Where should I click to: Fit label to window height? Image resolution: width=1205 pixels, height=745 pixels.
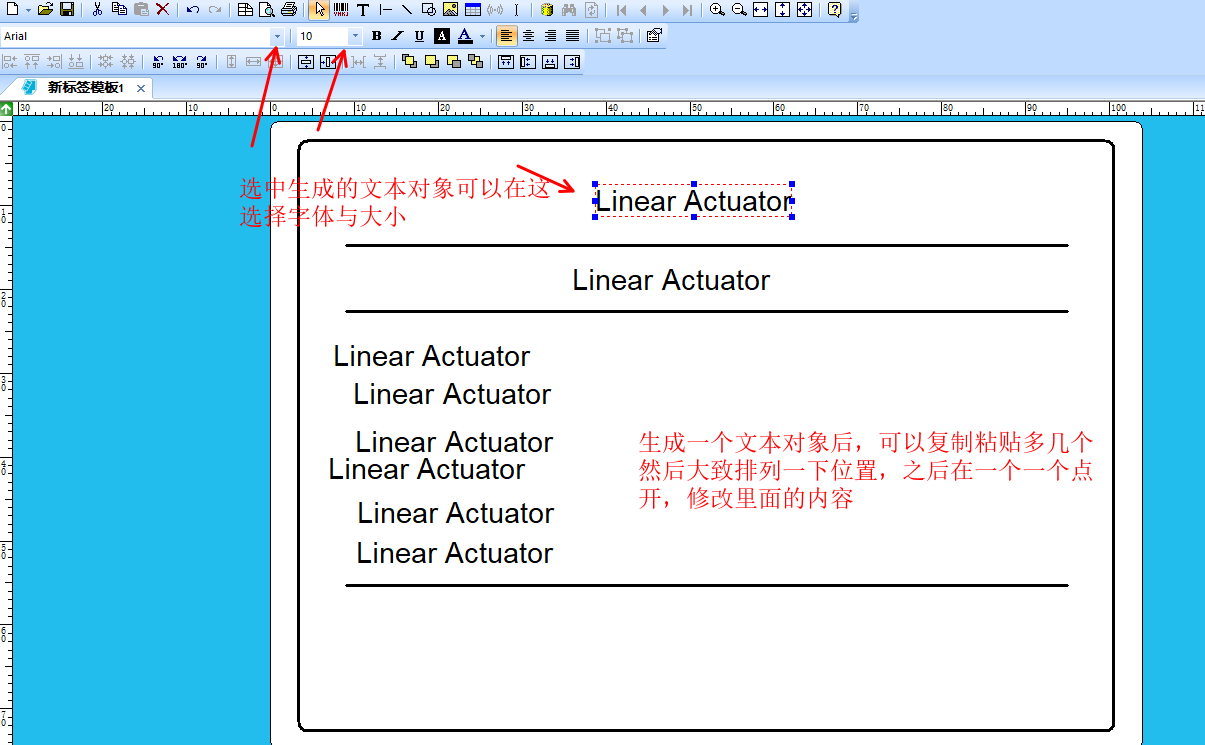tap(783, 10)
